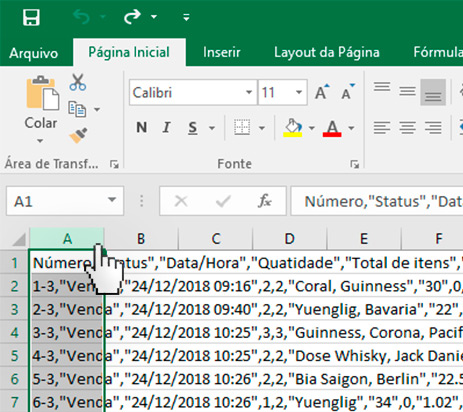Click the Save floppy disk icon
Image resolution: width=463 pixels, height=412 pixels.
click(x=31, y=17)
